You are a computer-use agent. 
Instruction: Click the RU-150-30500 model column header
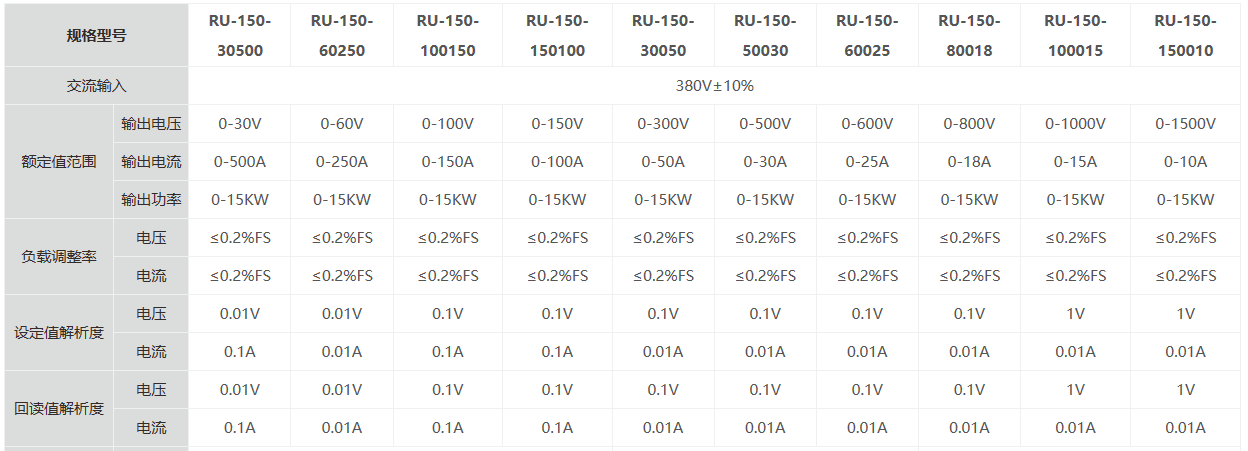point(239,35)
